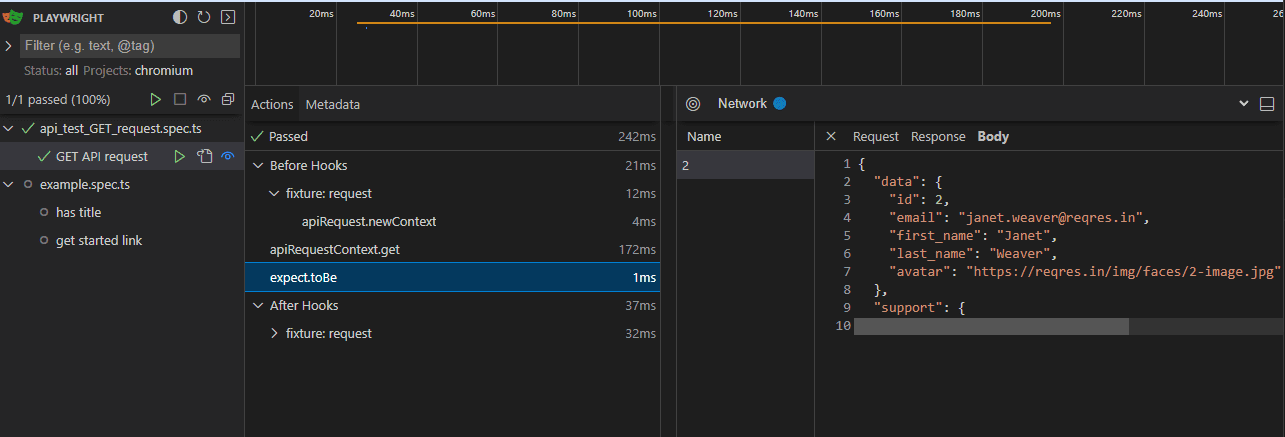Click the reload tests icon
Image resolution: width=1285 pixels, height=437 pixels.
(204, 17)
